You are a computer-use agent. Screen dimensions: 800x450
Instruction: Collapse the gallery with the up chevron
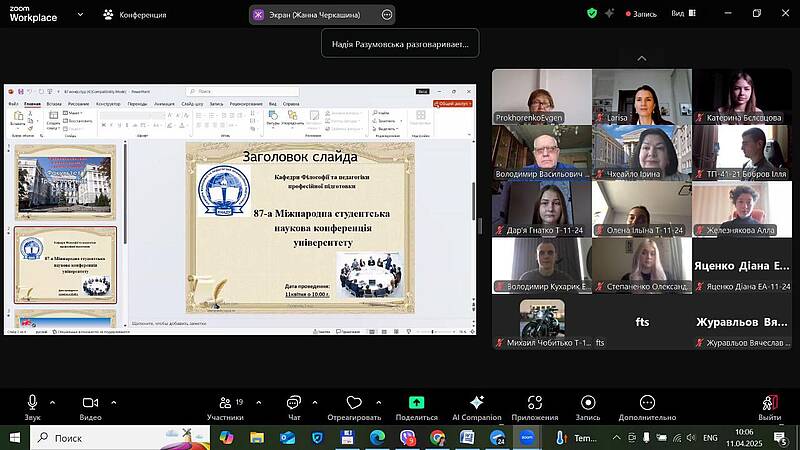641,59
